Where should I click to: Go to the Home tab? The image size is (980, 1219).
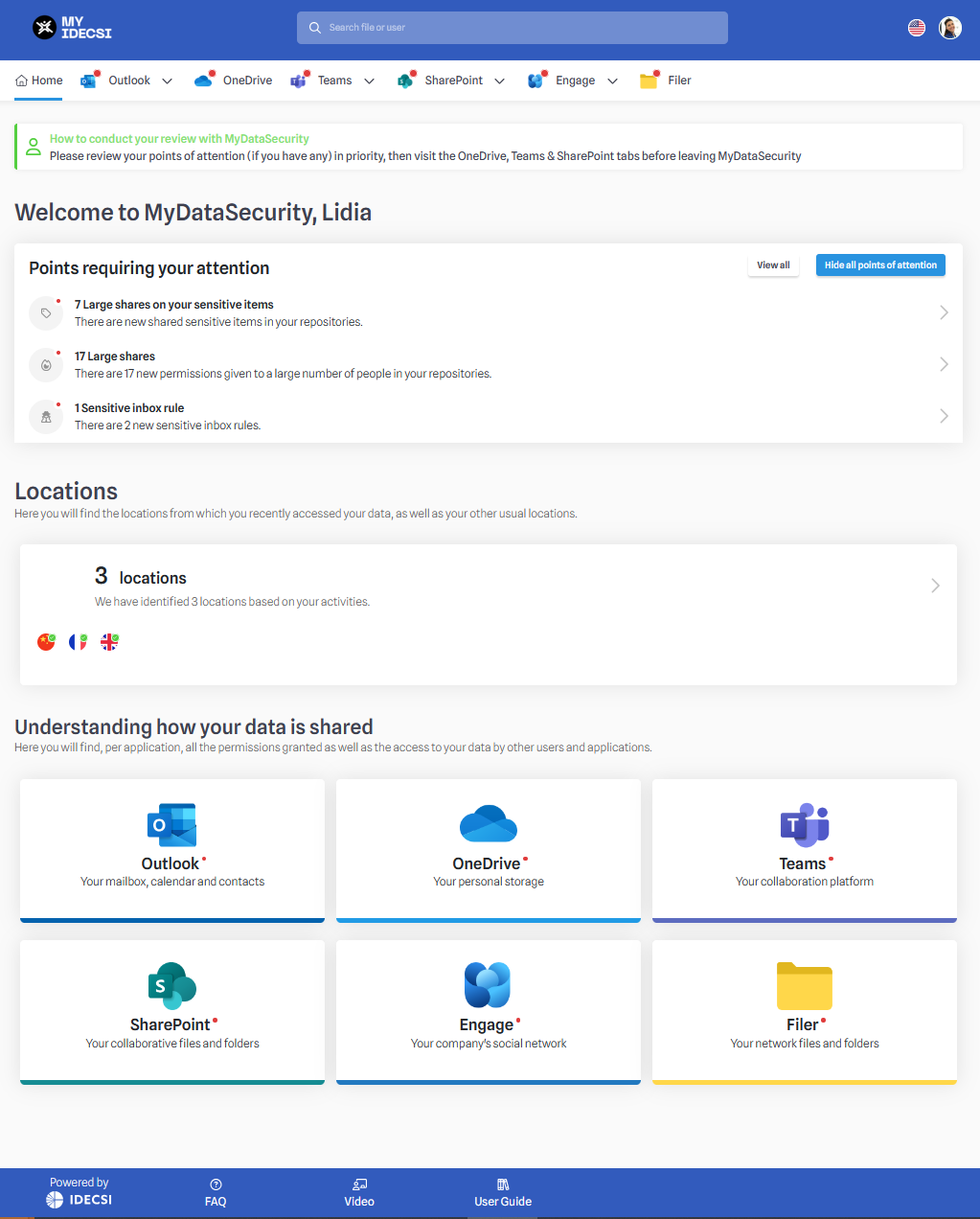39,80
